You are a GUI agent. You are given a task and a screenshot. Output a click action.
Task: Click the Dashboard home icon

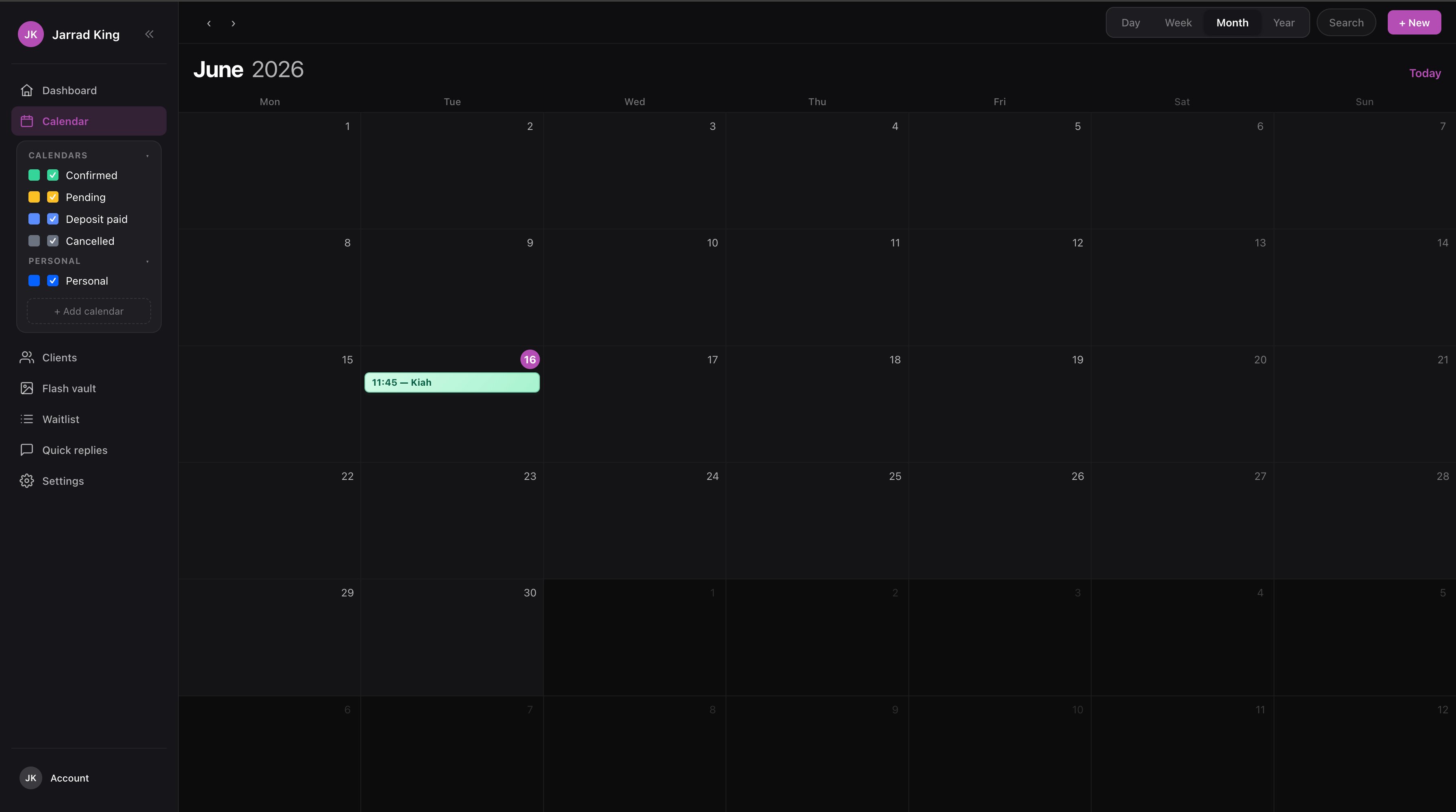pos(26,91)
